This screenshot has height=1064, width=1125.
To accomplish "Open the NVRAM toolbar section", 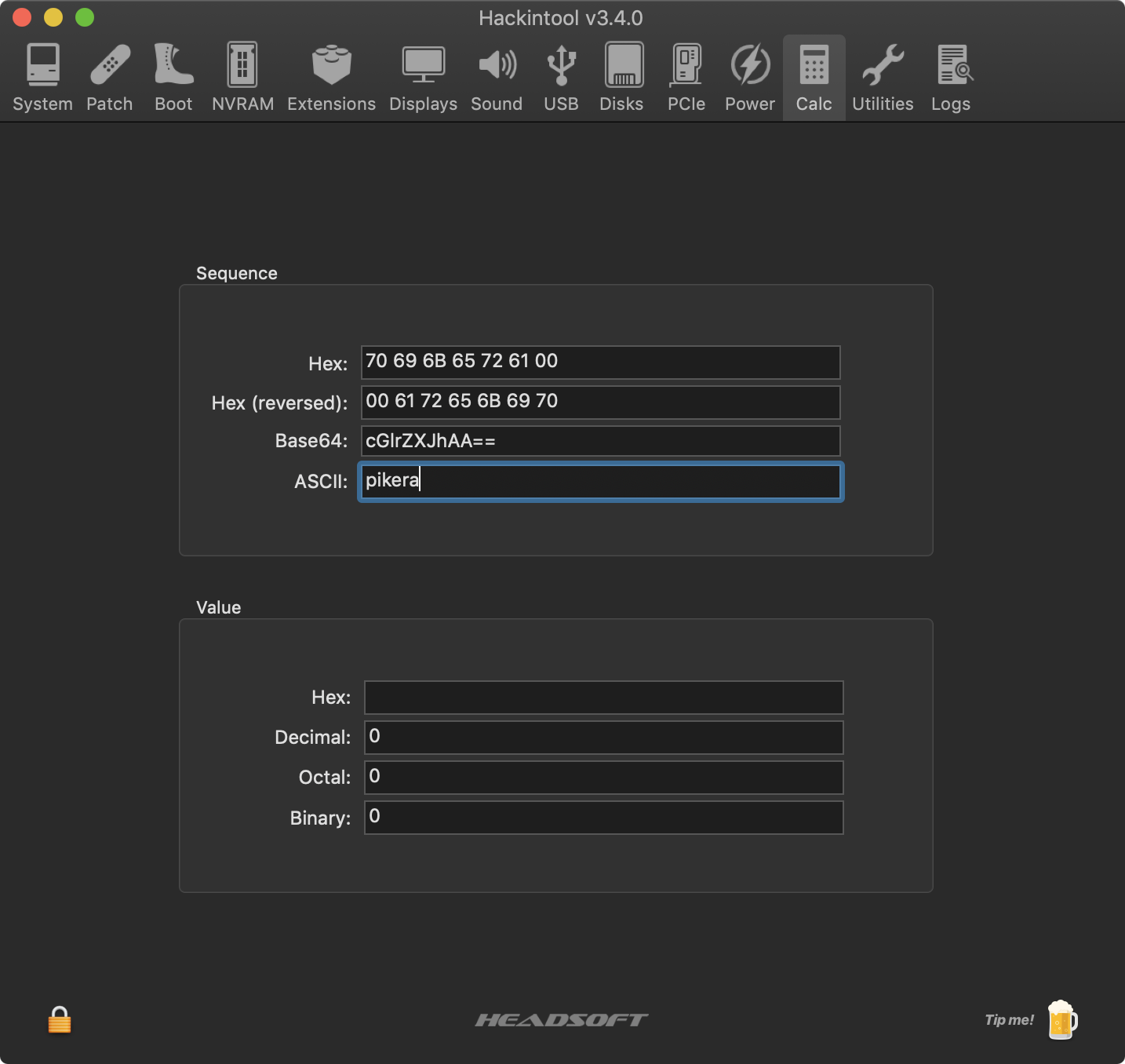I will coord(242,78).
